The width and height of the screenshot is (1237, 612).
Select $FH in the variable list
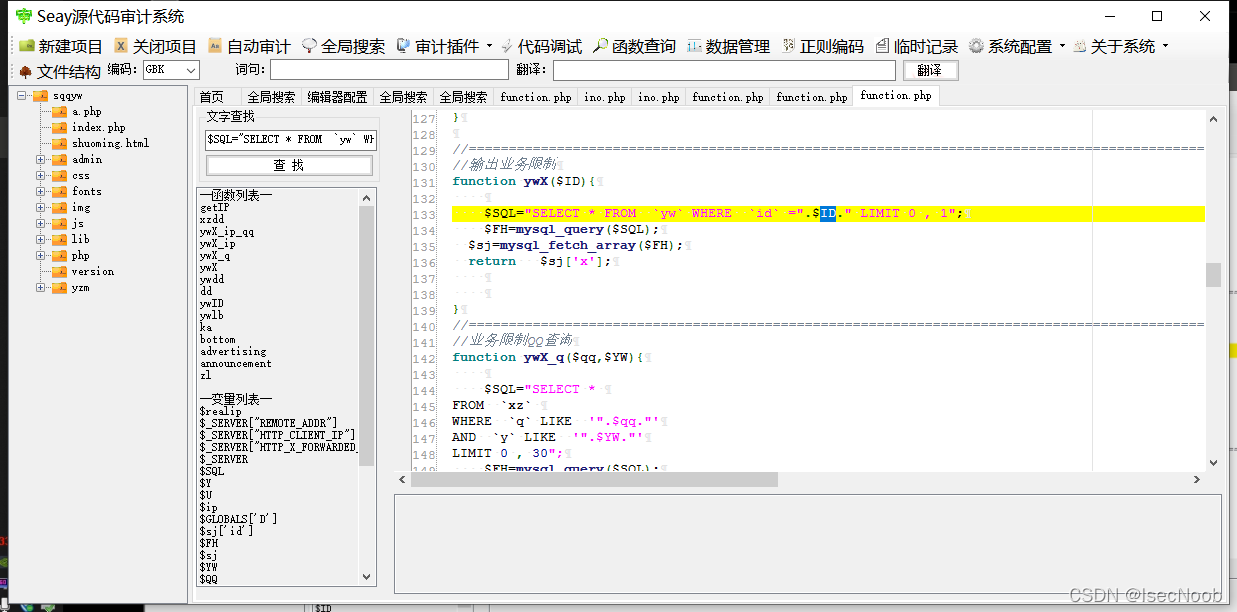click(x=208, y=543)
